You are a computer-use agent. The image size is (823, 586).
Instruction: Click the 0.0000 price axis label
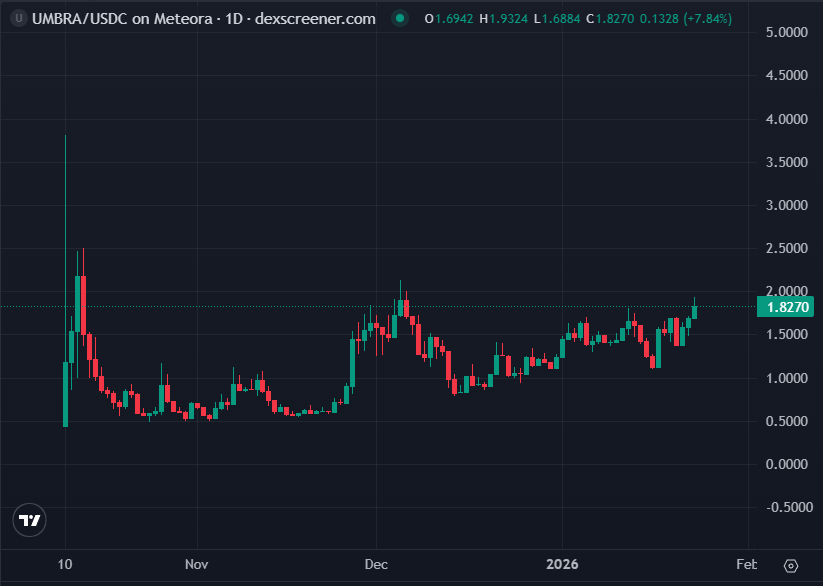(x=787, y=464)
